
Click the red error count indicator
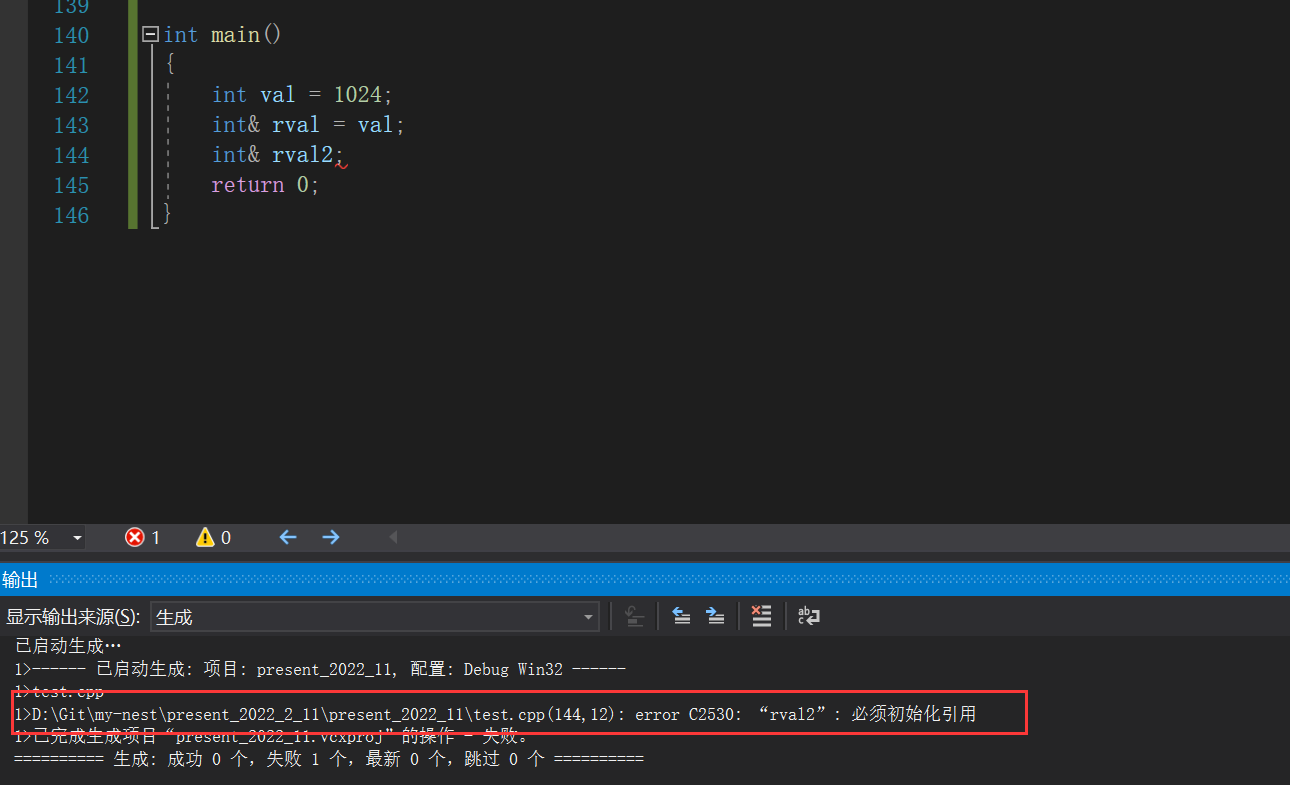click(x=142, y=538)
